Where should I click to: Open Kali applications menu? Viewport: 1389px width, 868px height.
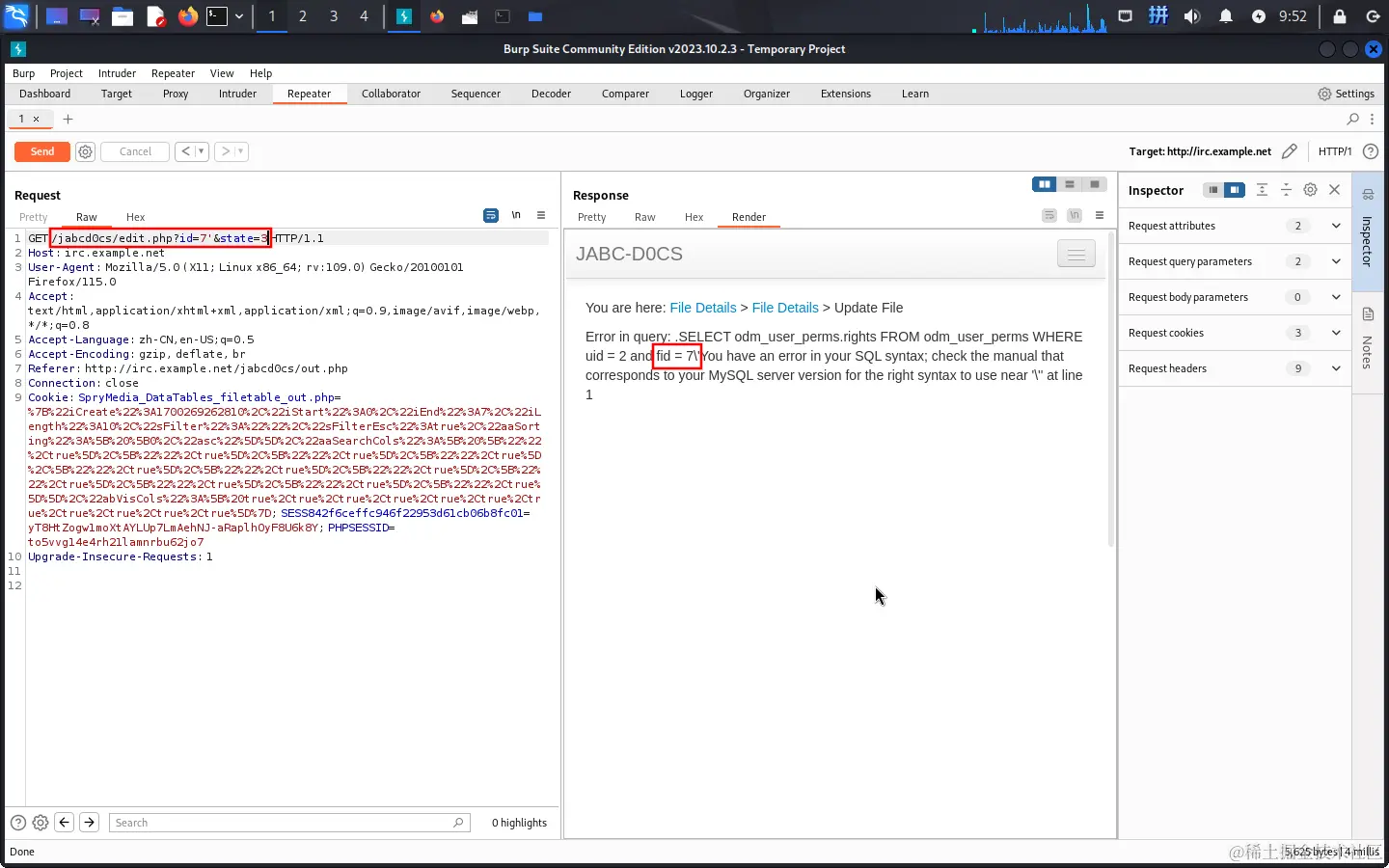click(17, 16)
